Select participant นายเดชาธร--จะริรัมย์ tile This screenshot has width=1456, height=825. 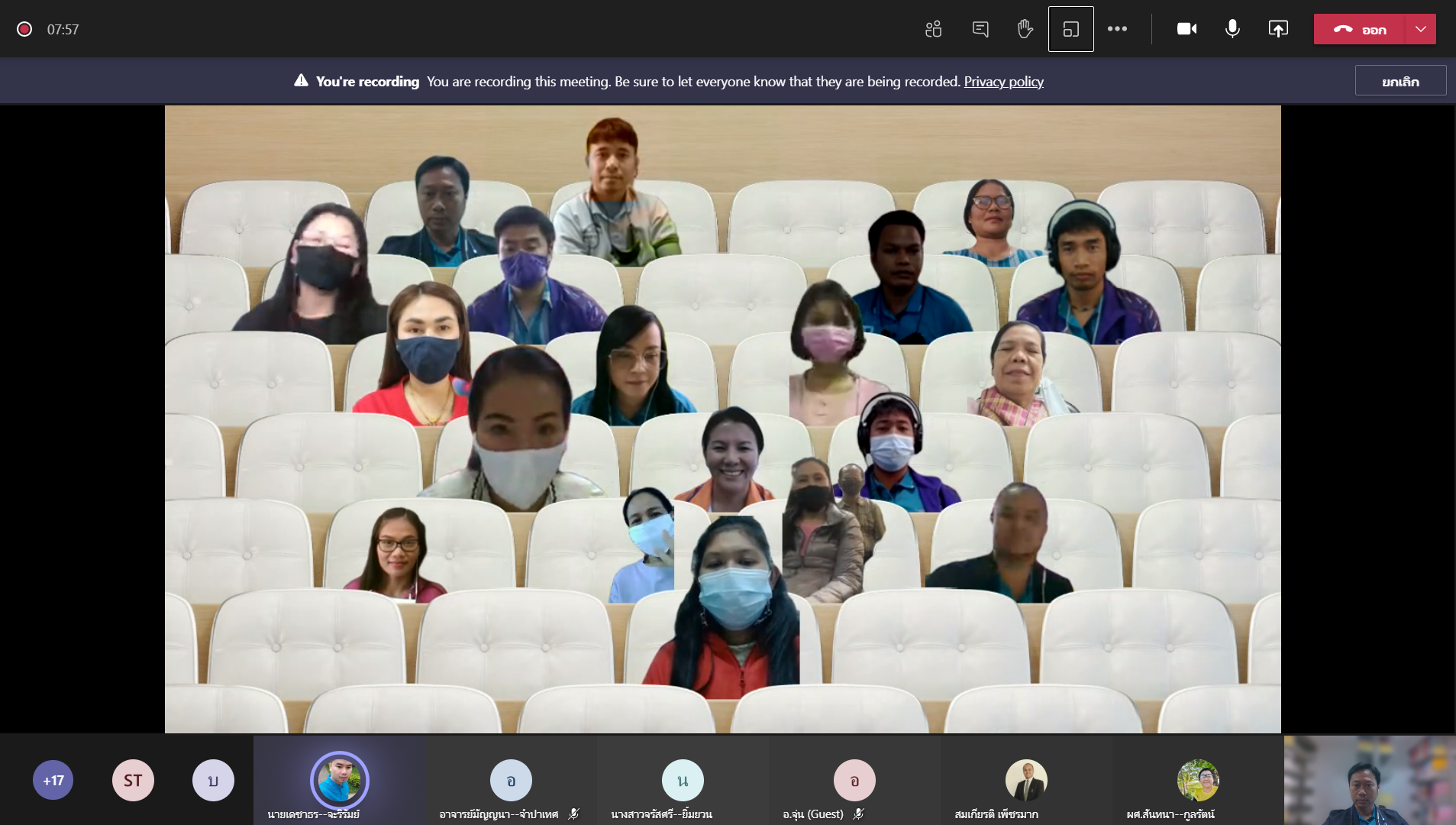pos(339,781)
